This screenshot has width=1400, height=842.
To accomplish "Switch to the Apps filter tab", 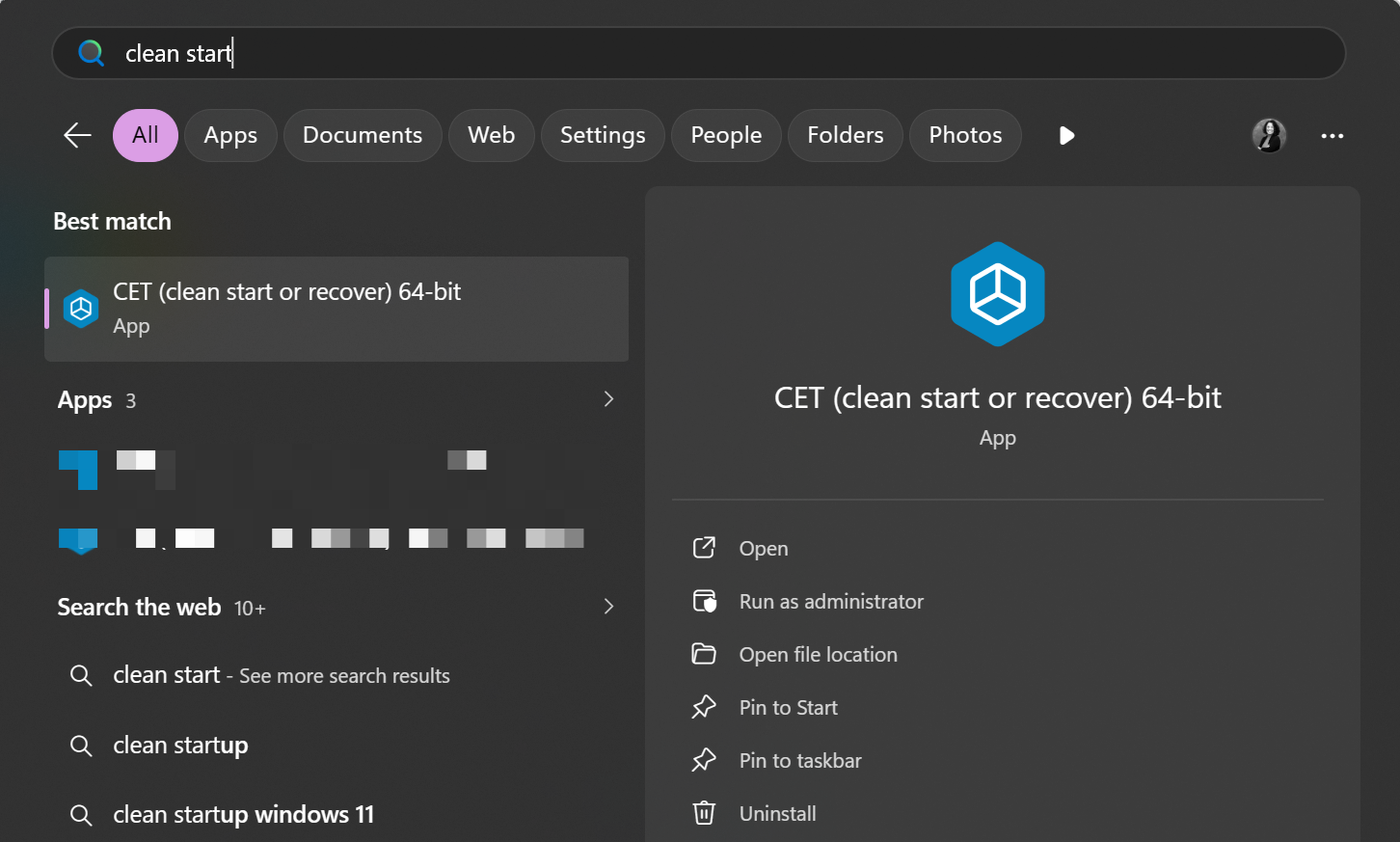I will coord(230,135).
